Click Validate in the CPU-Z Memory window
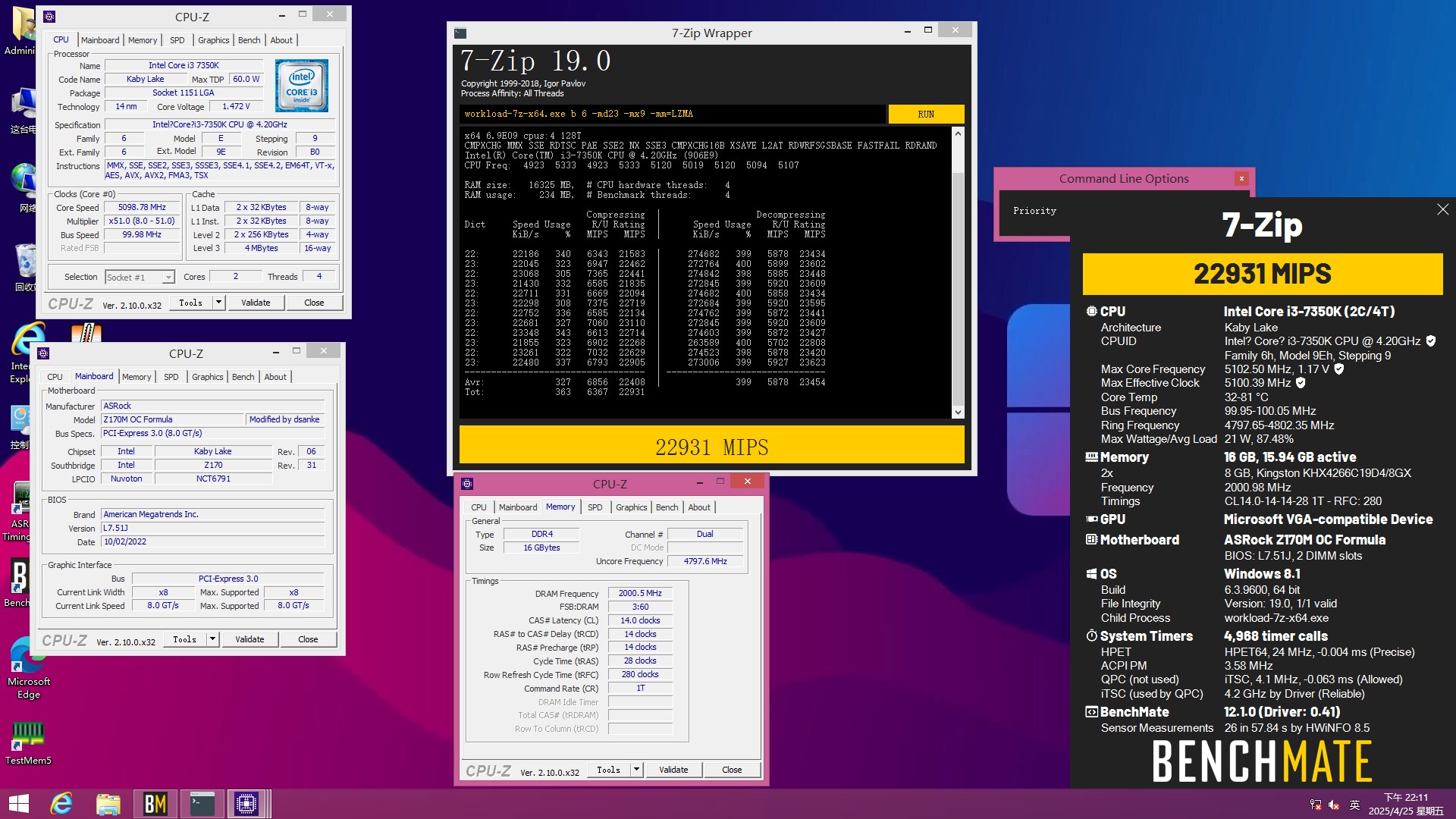This screenshot has height=819, width=1456. [673, 770]
